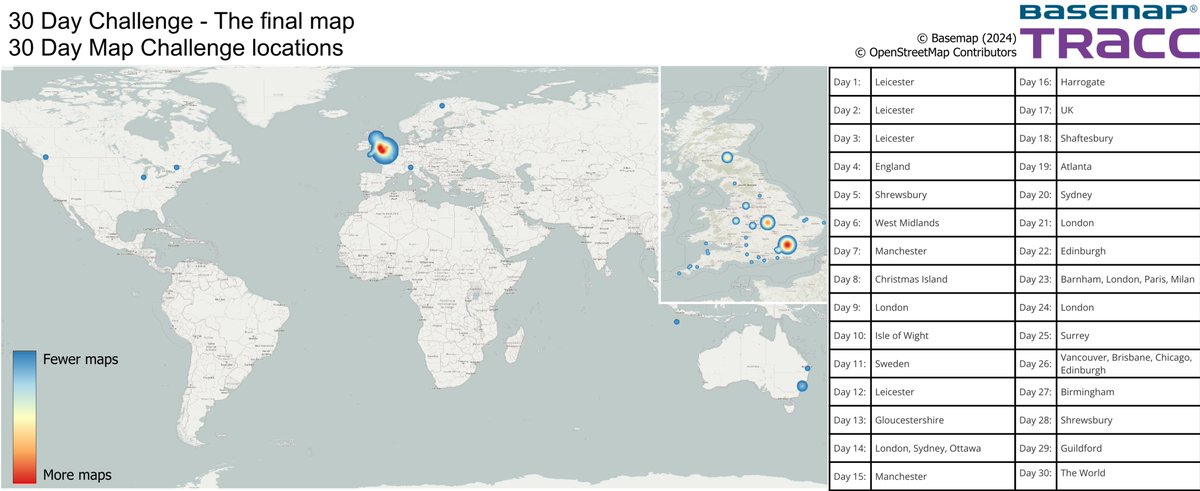This screenshot has width=1200, height=491.
Task: Click the 'Day 26:' label cell
Action: tap(1035, 363)
